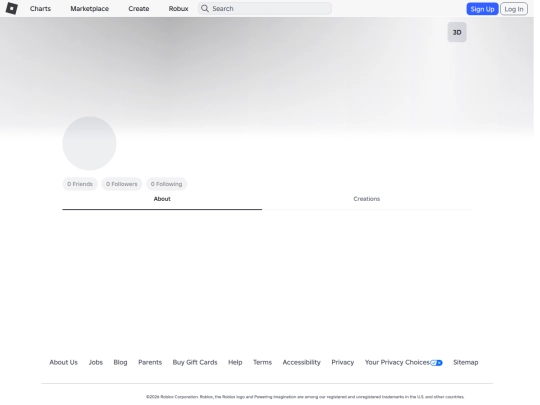Click the profile avatar placeholder circle
The image size is (540, 405).
click(x=90, y=143)
